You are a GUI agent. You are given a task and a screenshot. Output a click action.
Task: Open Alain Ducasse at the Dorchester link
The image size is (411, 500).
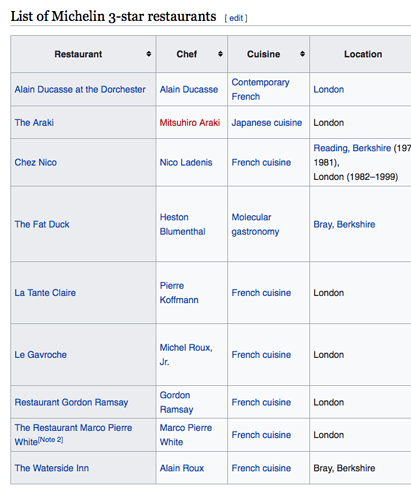(x=80, y=89)
